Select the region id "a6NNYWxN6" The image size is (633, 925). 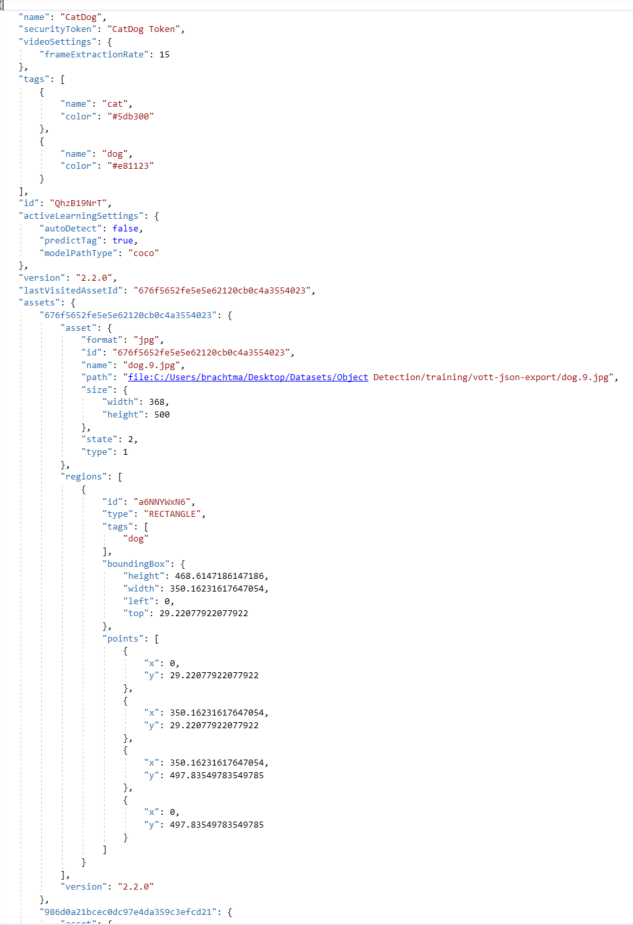pyautogui.click(x=162, y=502)
